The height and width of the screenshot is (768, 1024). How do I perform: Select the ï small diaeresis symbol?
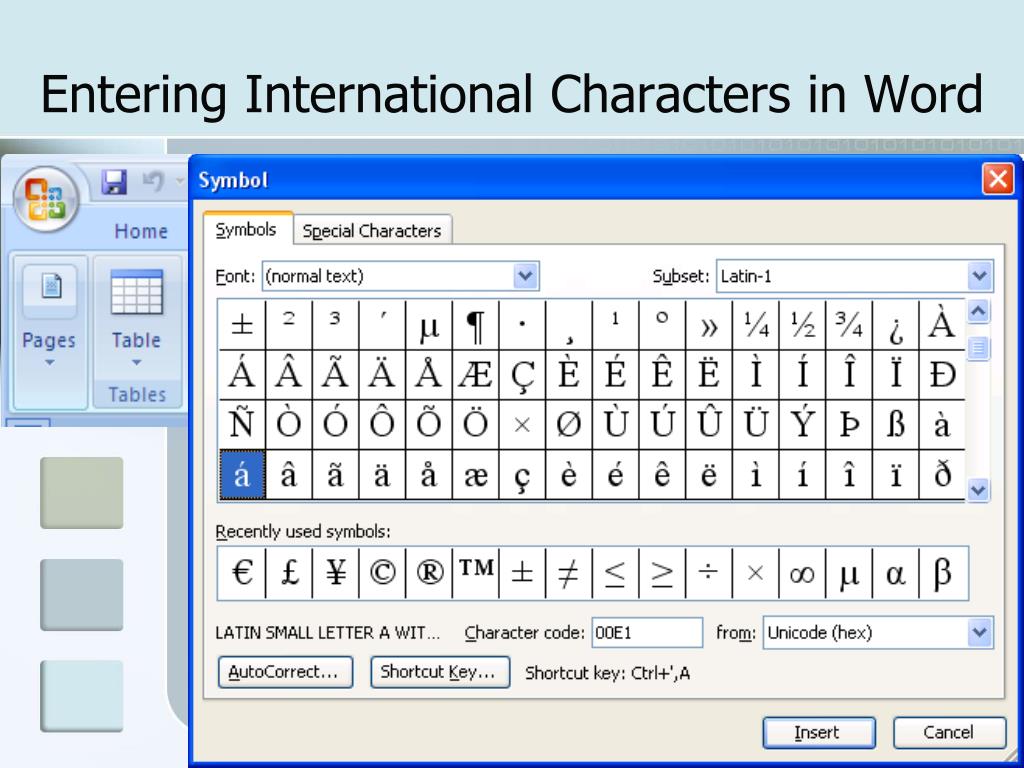pos(895,475)
